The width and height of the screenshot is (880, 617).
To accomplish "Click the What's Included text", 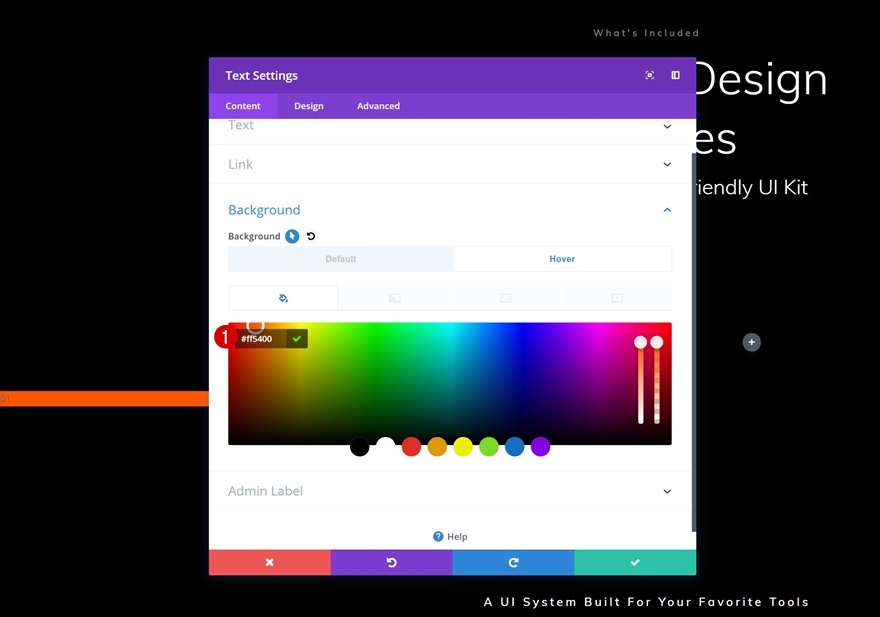I will click(x=646, y=33).
